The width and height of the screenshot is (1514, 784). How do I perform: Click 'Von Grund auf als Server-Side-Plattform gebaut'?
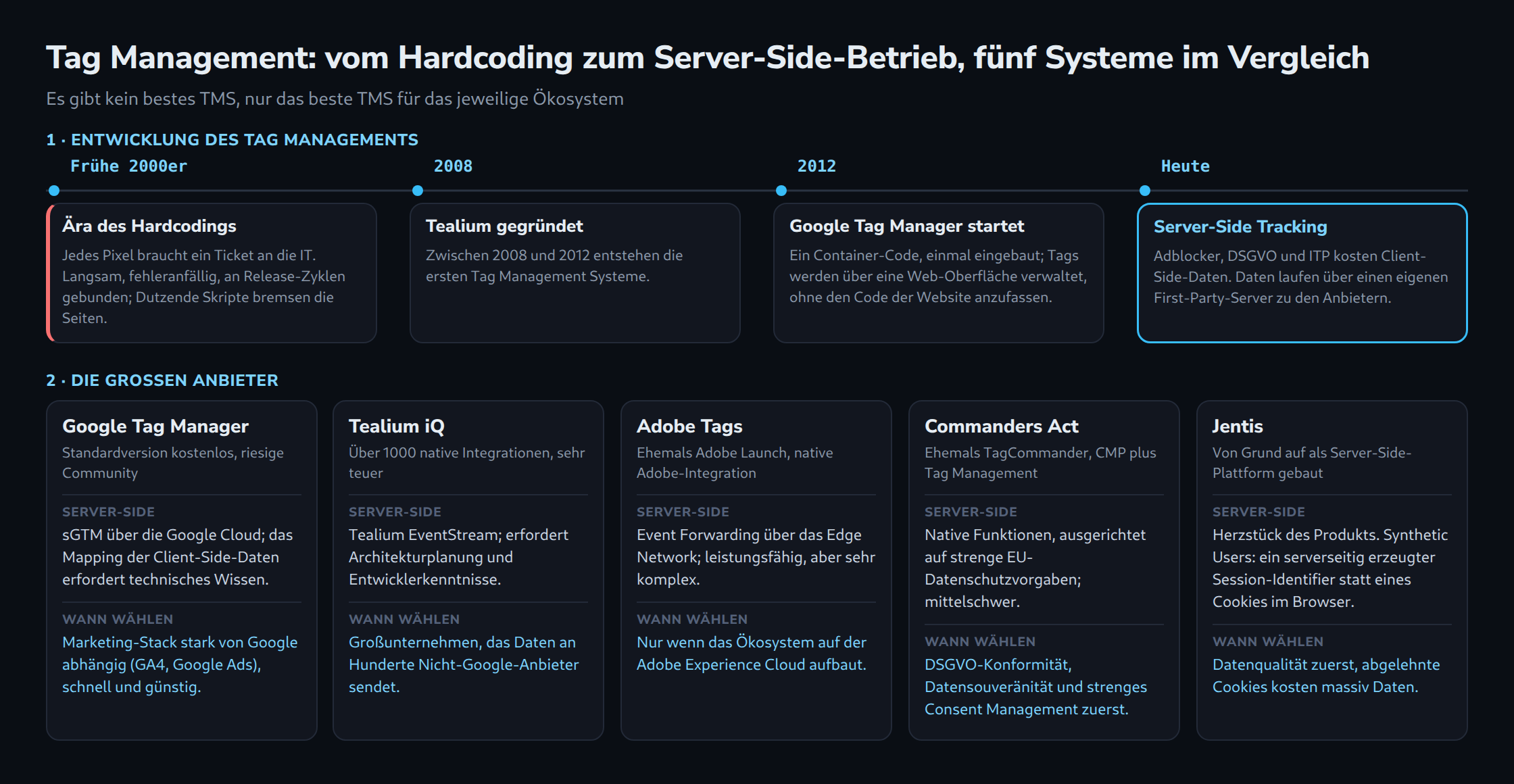click(1312, 463)
